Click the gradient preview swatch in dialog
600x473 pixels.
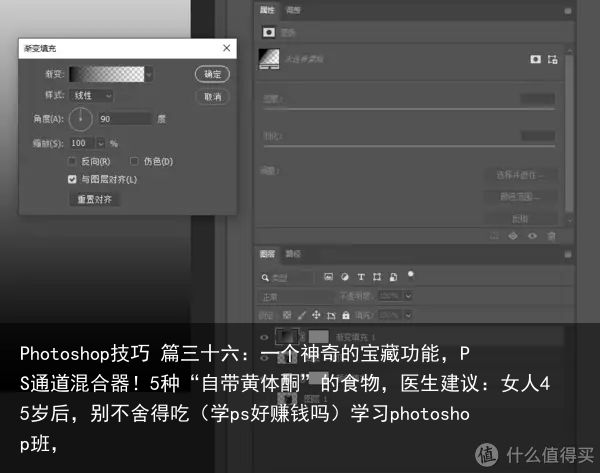[107, 74]
